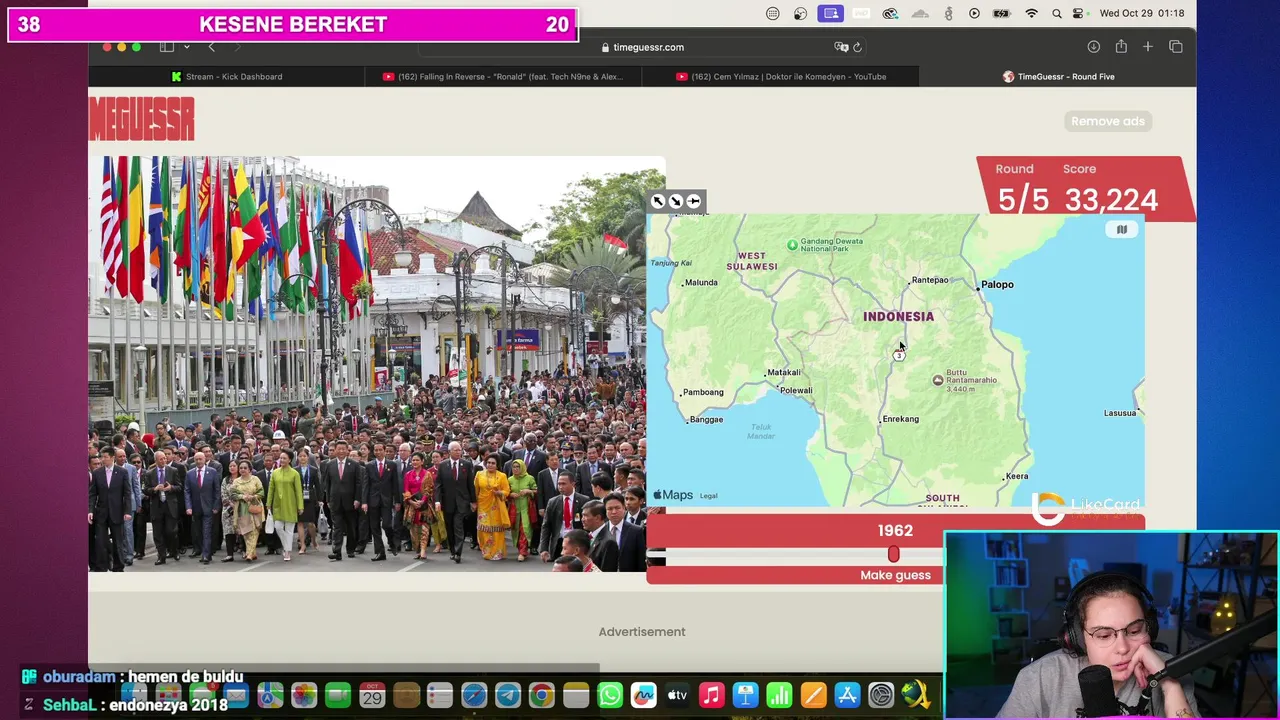Viewport: 1280px width, 720px height.
Task: Open App Store from the Dock
Action: (847, 695)
